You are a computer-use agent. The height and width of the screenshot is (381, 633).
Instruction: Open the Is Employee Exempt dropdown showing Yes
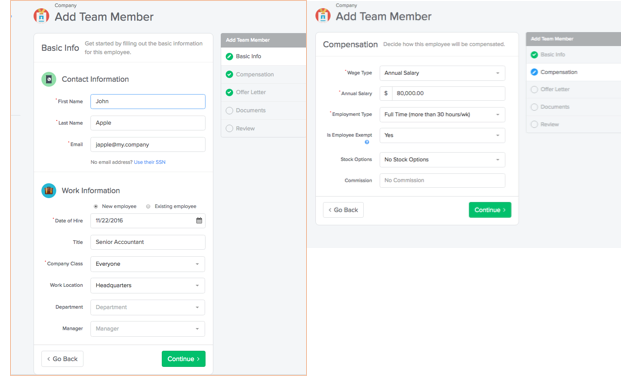(x=442, y=135)
